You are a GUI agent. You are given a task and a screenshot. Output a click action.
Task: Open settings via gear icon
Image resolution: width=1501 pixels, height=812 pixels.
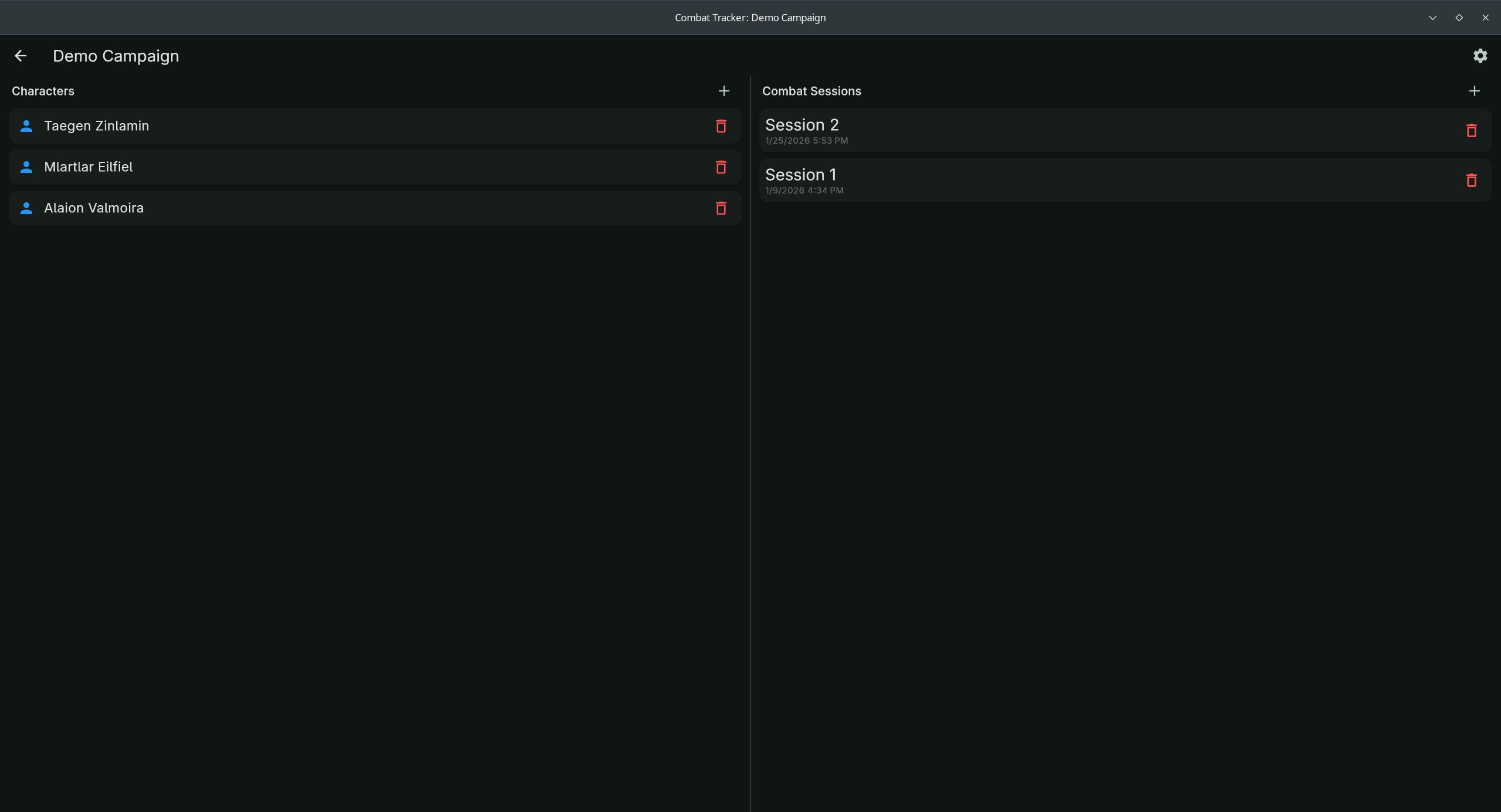coord(1480,56)
